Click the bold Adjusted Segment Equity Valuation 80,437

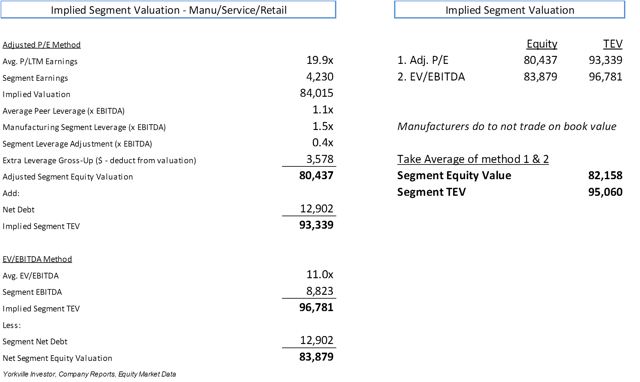[x=316, y=176]
